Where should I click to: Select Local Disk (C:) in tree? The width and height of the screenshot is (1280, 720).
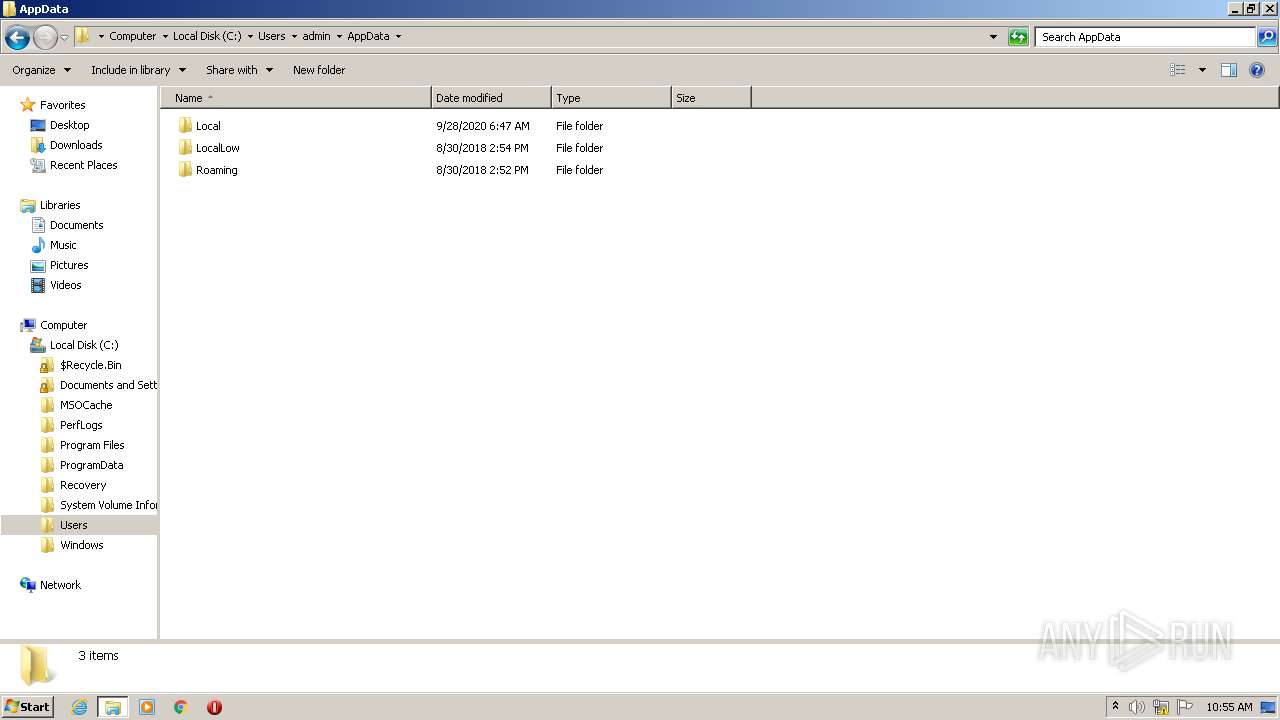click(84, 345)
